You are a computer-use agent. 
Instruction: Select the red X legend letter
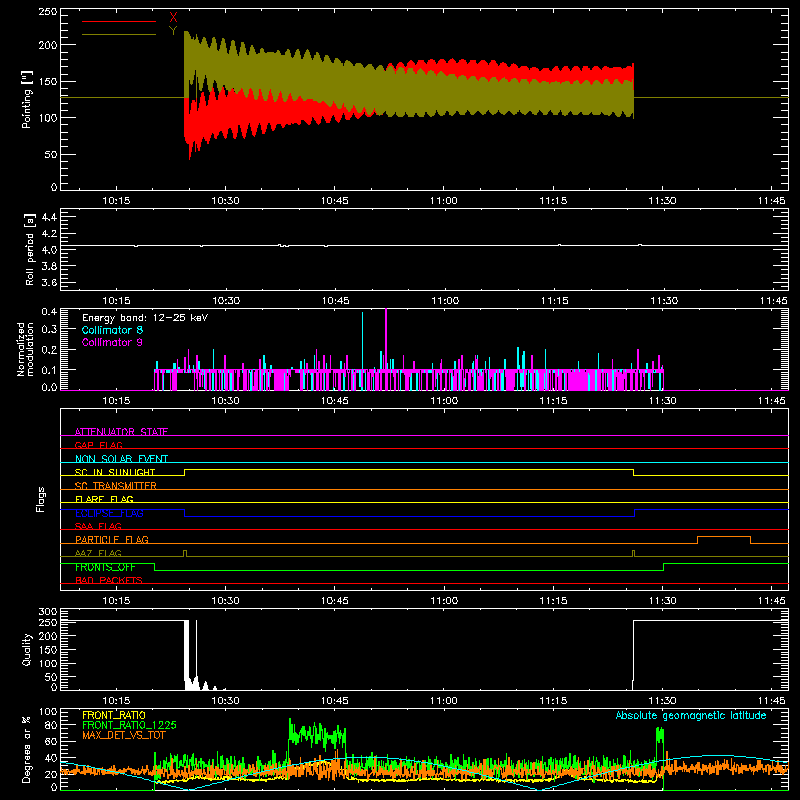(x=173, y=18)
